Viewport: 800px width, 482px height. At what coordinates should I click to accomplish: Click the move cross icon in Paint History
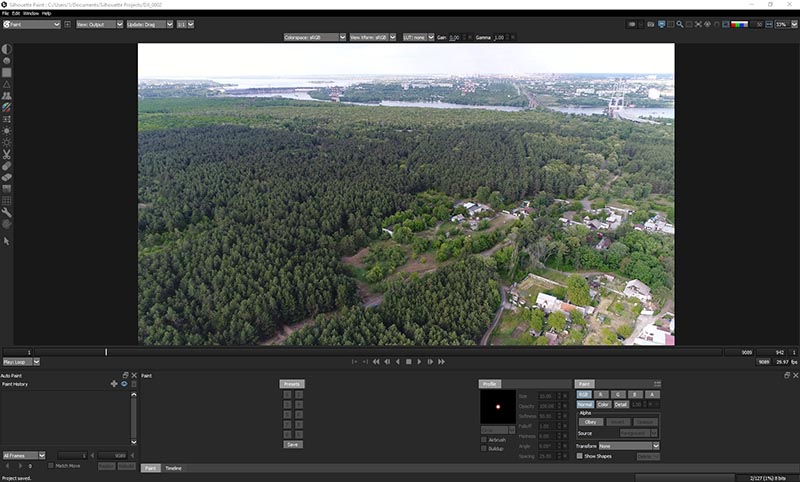(x=113, y=384)
